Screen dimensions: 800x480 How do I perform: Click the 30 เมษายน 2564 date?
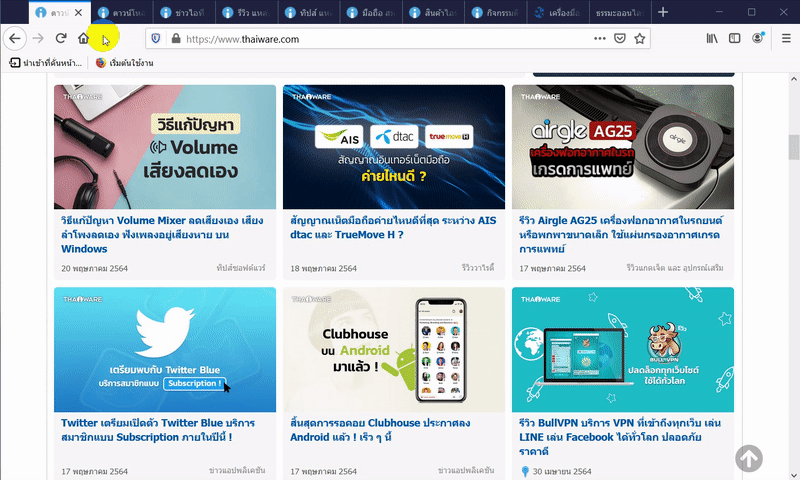562,471
